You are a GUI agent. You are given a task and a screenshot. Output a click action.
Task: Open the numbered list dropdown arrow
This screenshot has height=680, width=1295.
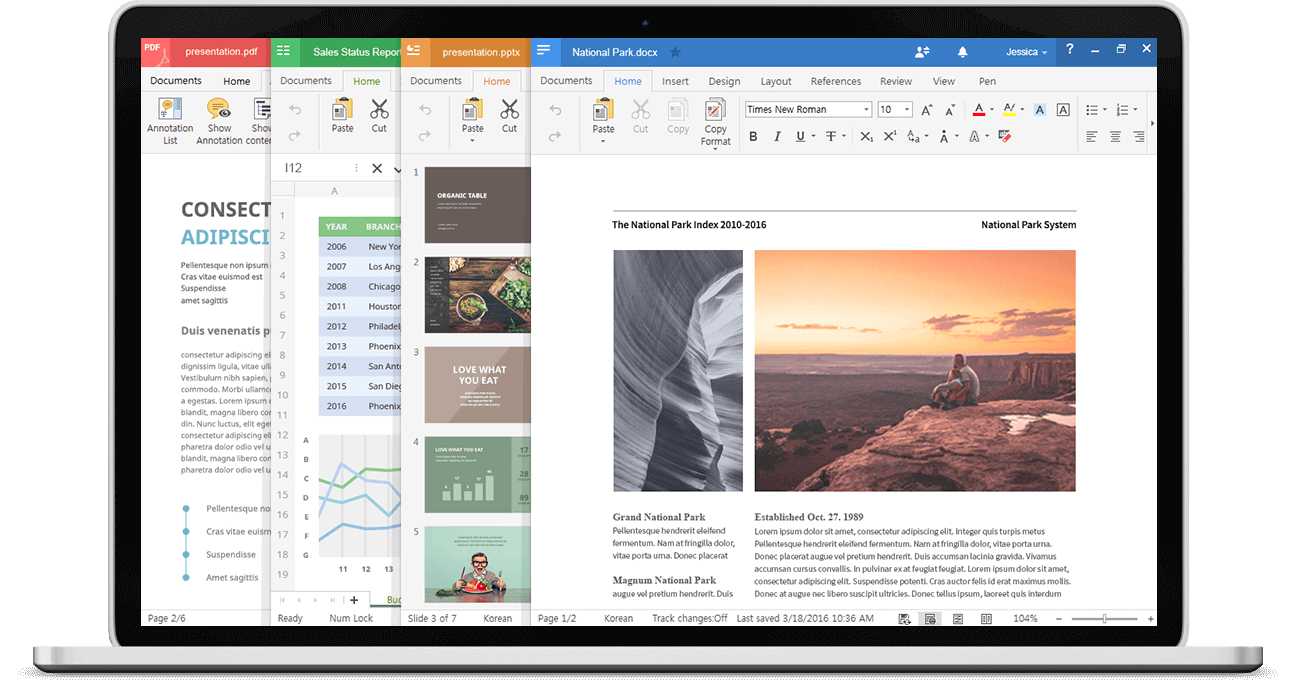click(x=1135, y=110)
